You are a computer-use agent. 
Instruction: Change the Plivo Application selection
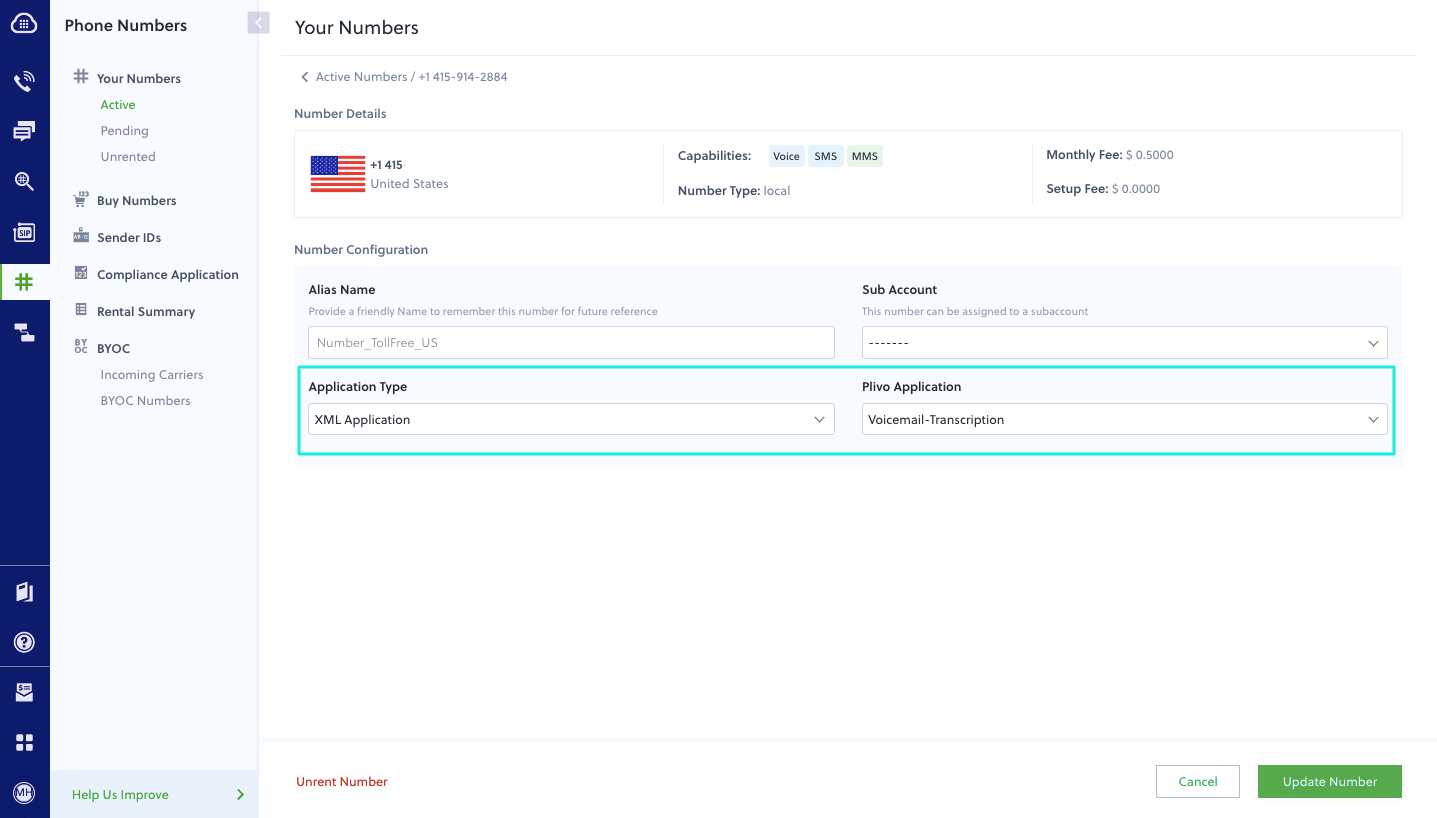[x=1124, y=419]
